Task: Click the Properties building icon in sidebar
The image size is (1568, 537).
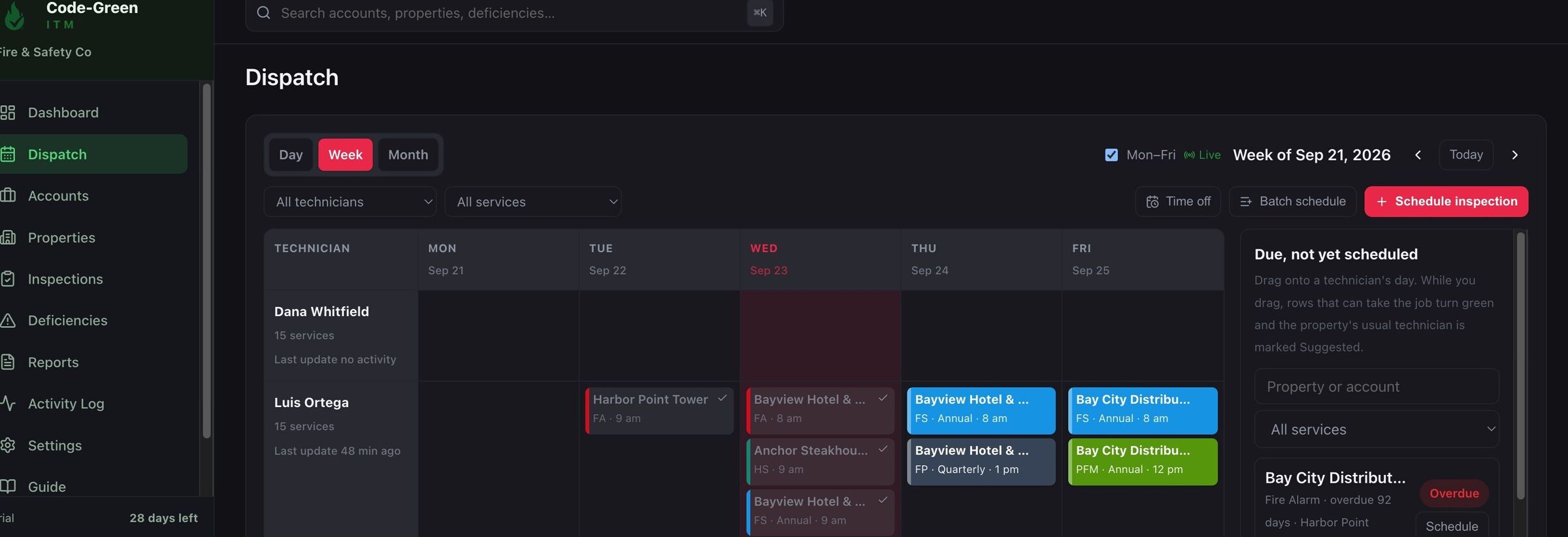Action: coord(8,238)
